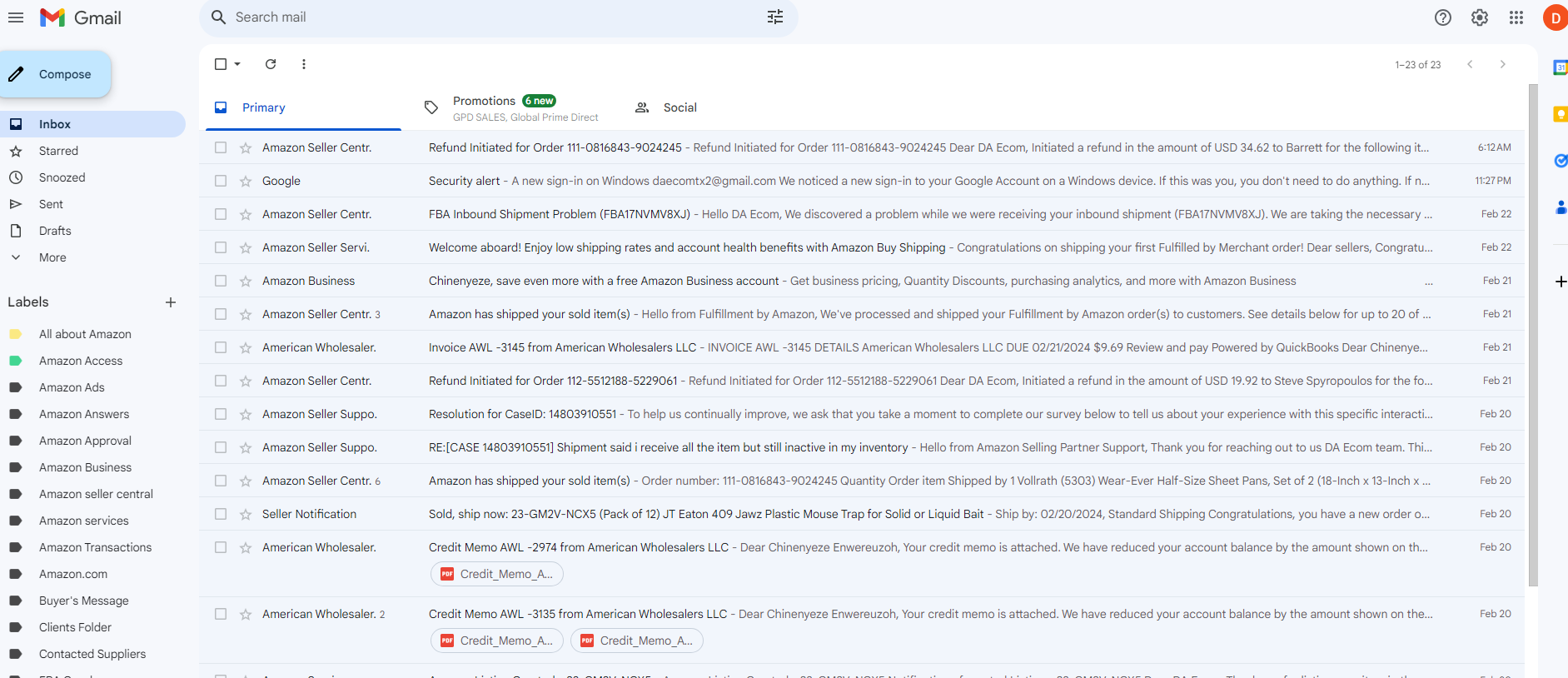Refresh the inbox
1568x678 pixels.
point(271,64)
